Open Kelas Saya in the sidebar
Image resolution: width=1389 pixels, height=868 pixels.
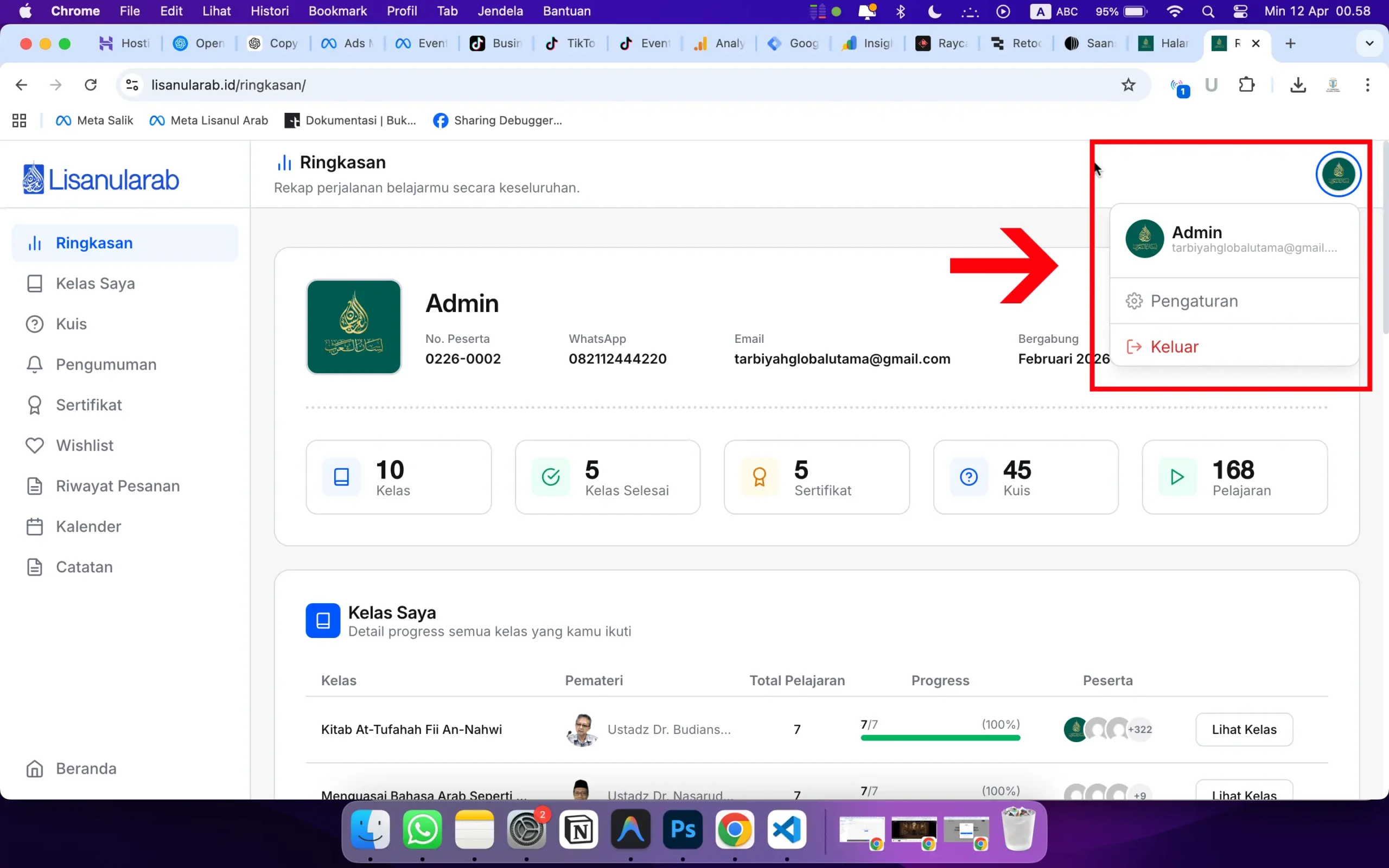[95, 284]
